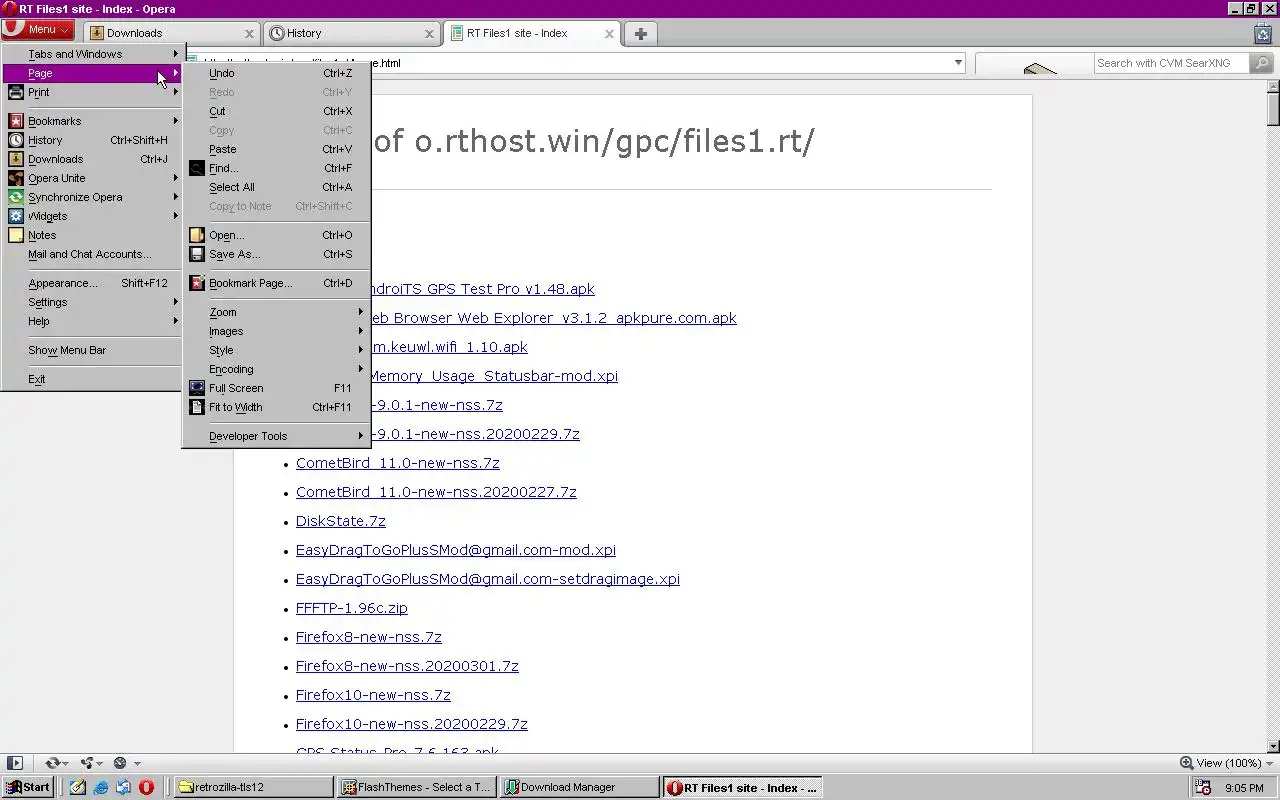This screenshot has height=800, width=1280.
Task: Click the Widgets gear icon in menu
Action: point(16,216)
